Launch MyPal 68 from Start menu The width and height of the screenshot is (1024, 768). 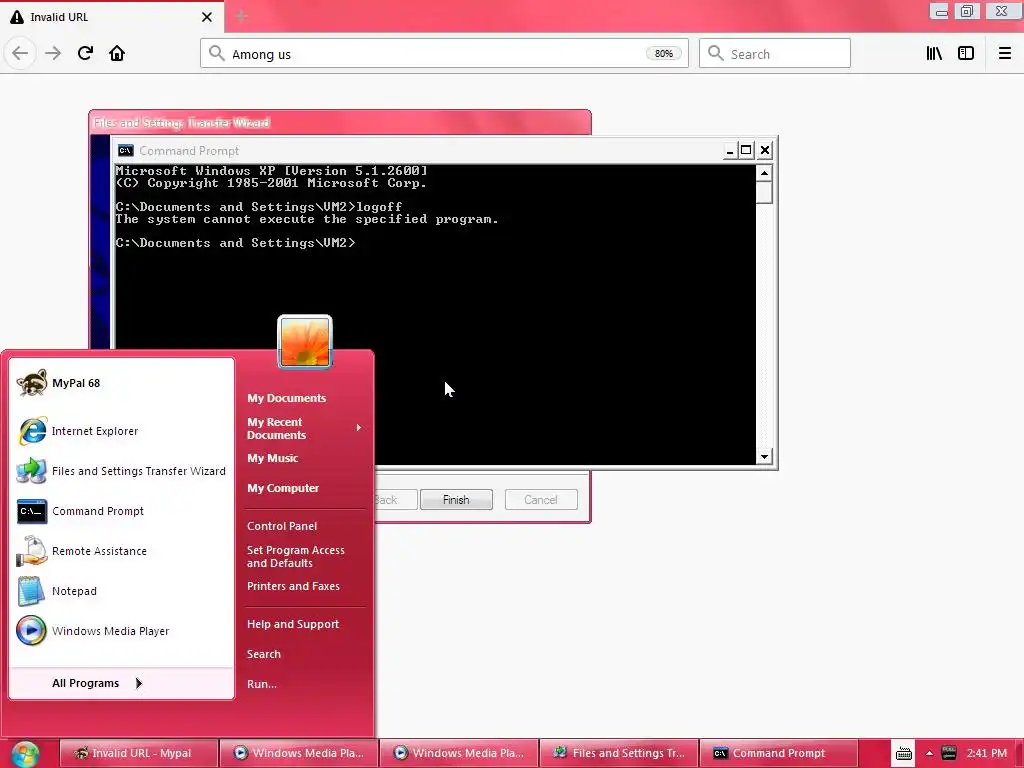point(122,383)
